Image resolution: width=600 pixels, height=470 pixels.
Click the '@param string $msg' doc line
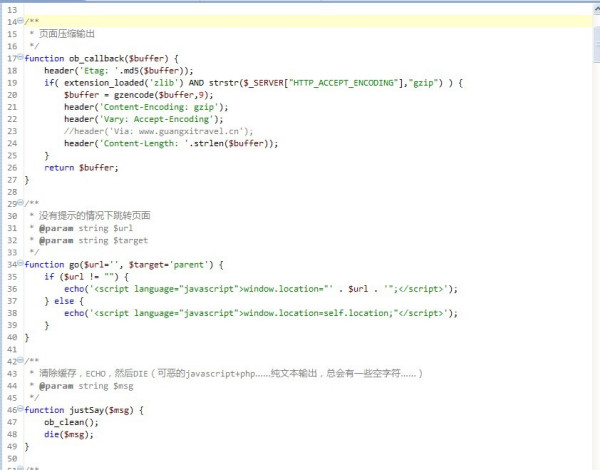[86, 386]
